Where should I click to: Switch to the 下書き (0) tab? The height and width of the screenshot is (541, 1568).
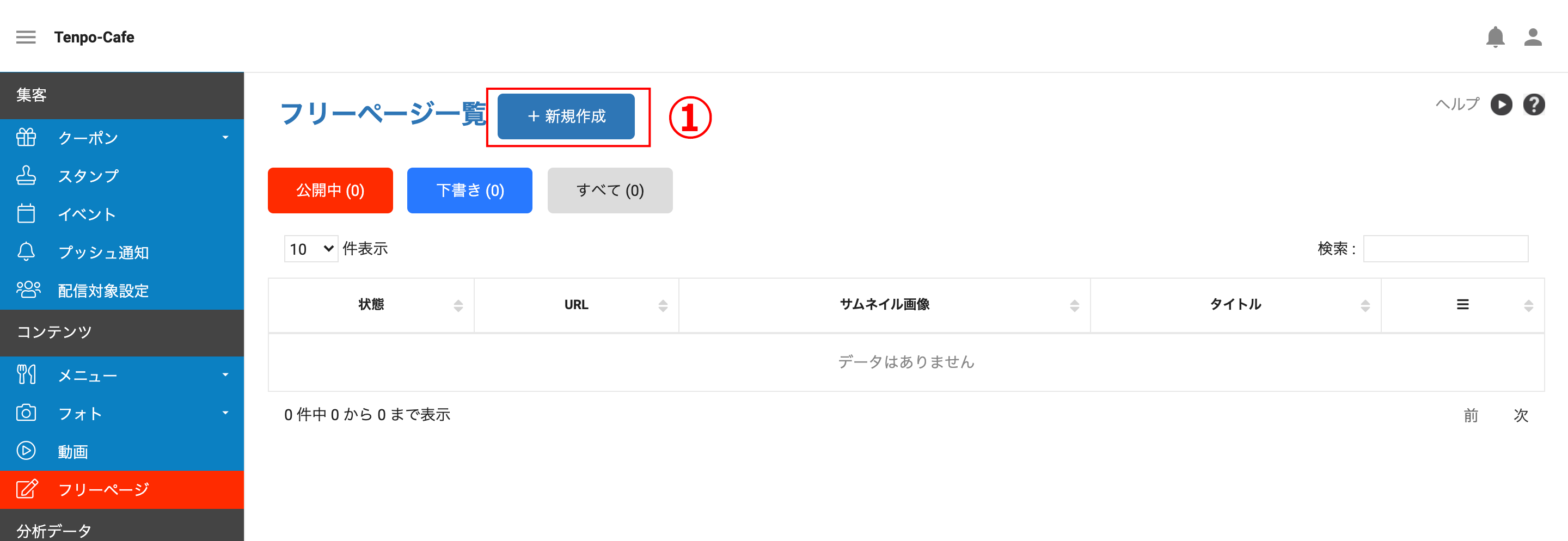[x=470, y=190]
